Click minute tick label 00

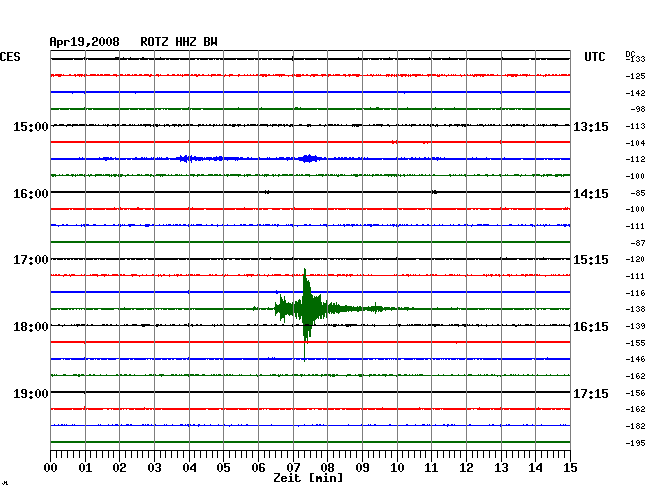(x=51, y=468)
